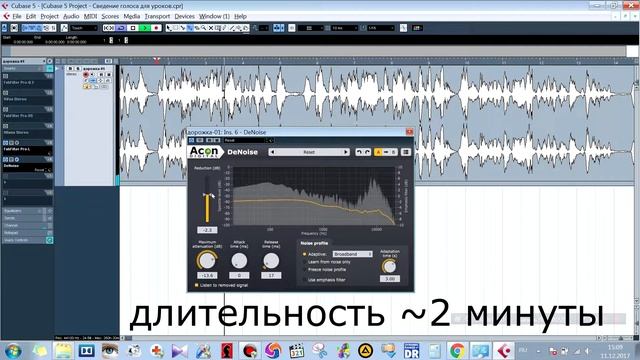Go to next preset in DeNoise

pos(346,152)
